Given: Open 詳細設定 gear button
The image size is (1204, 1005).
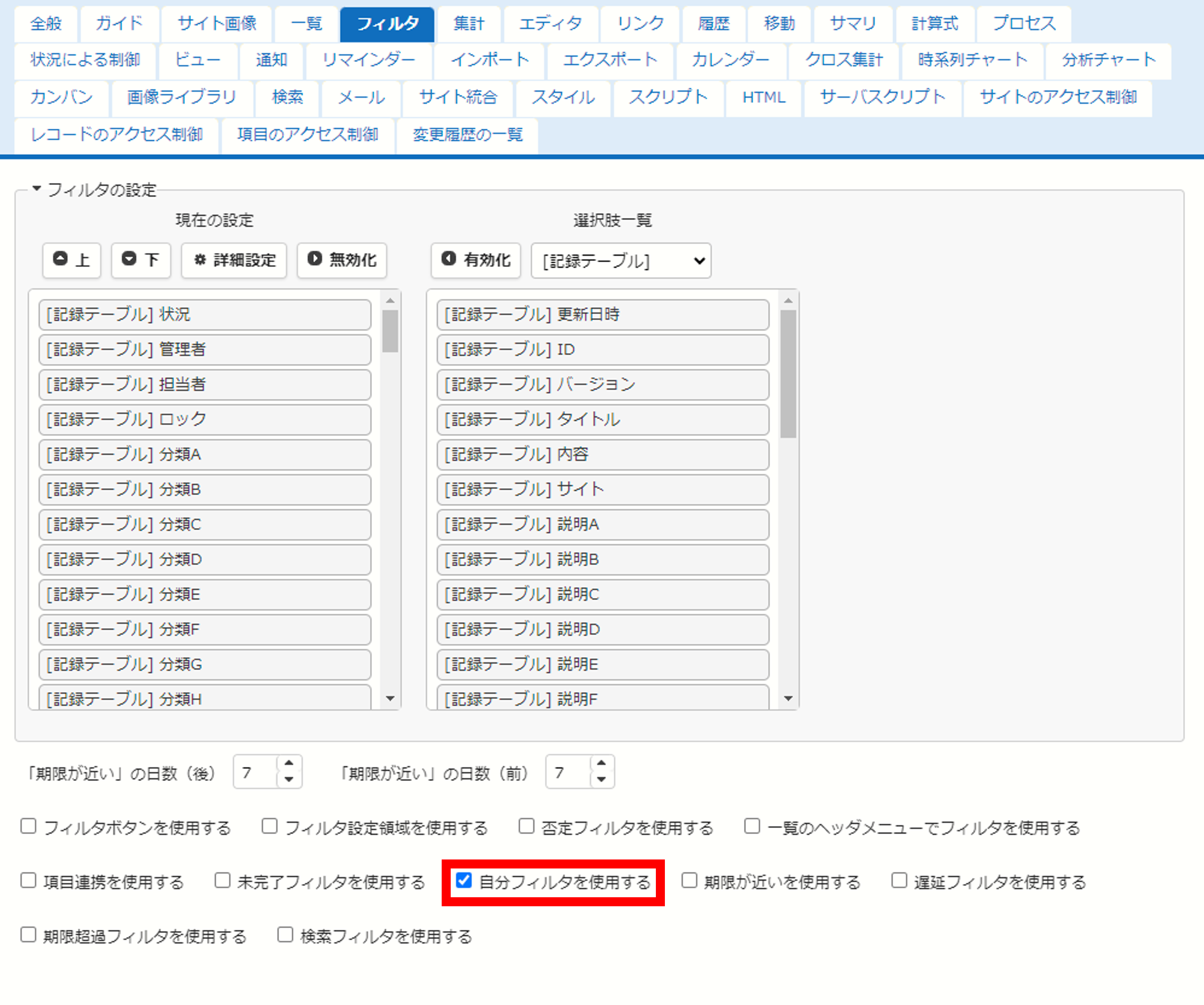Looking at the screenshot, I should 234,260.
